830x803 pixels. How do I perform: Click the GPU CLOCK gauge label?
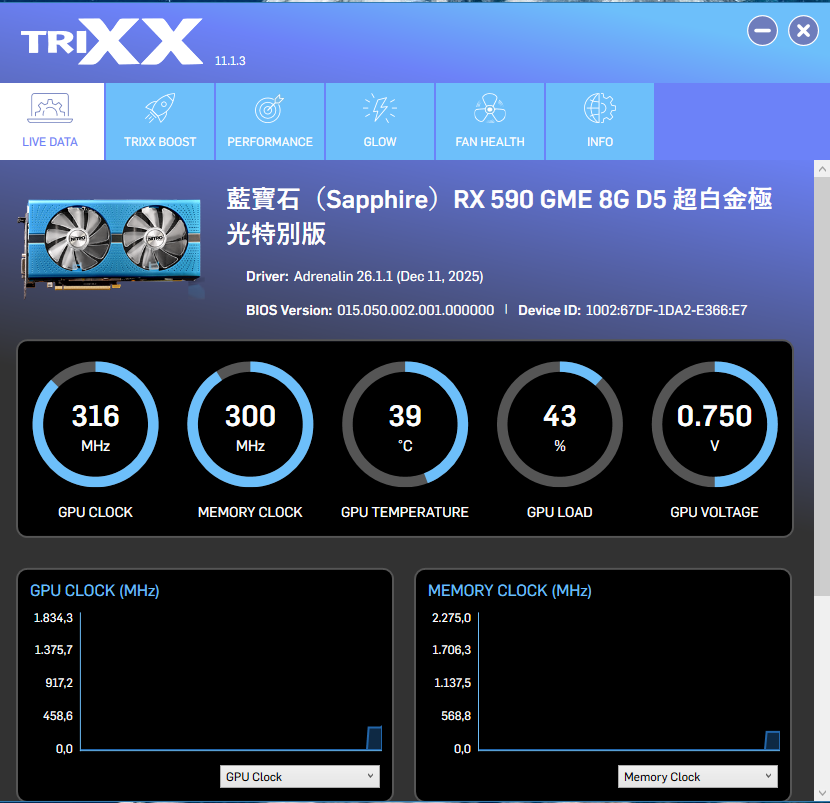[95, 512]
